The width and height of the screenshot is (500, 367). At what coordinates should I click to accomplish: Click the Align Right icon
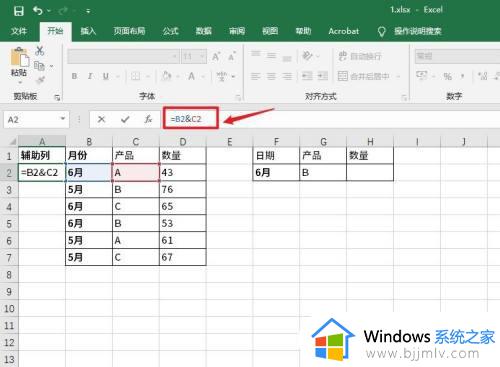(287, 76)
